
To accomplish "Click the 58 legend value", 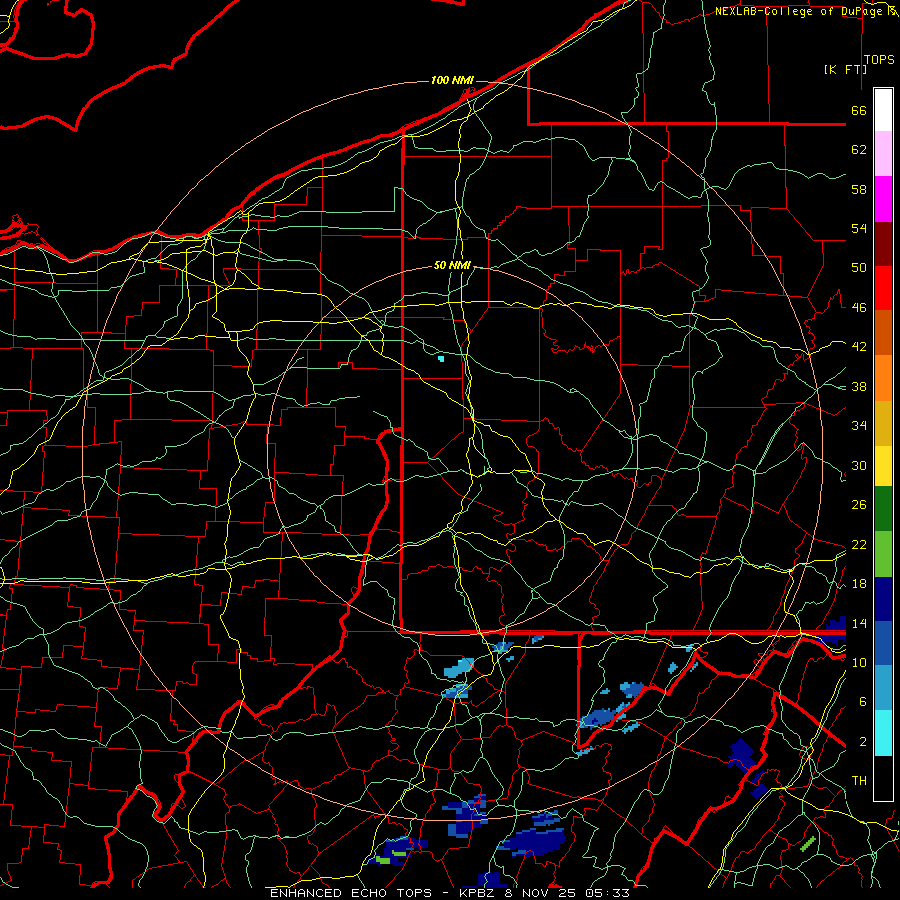I will click(859, 189).
